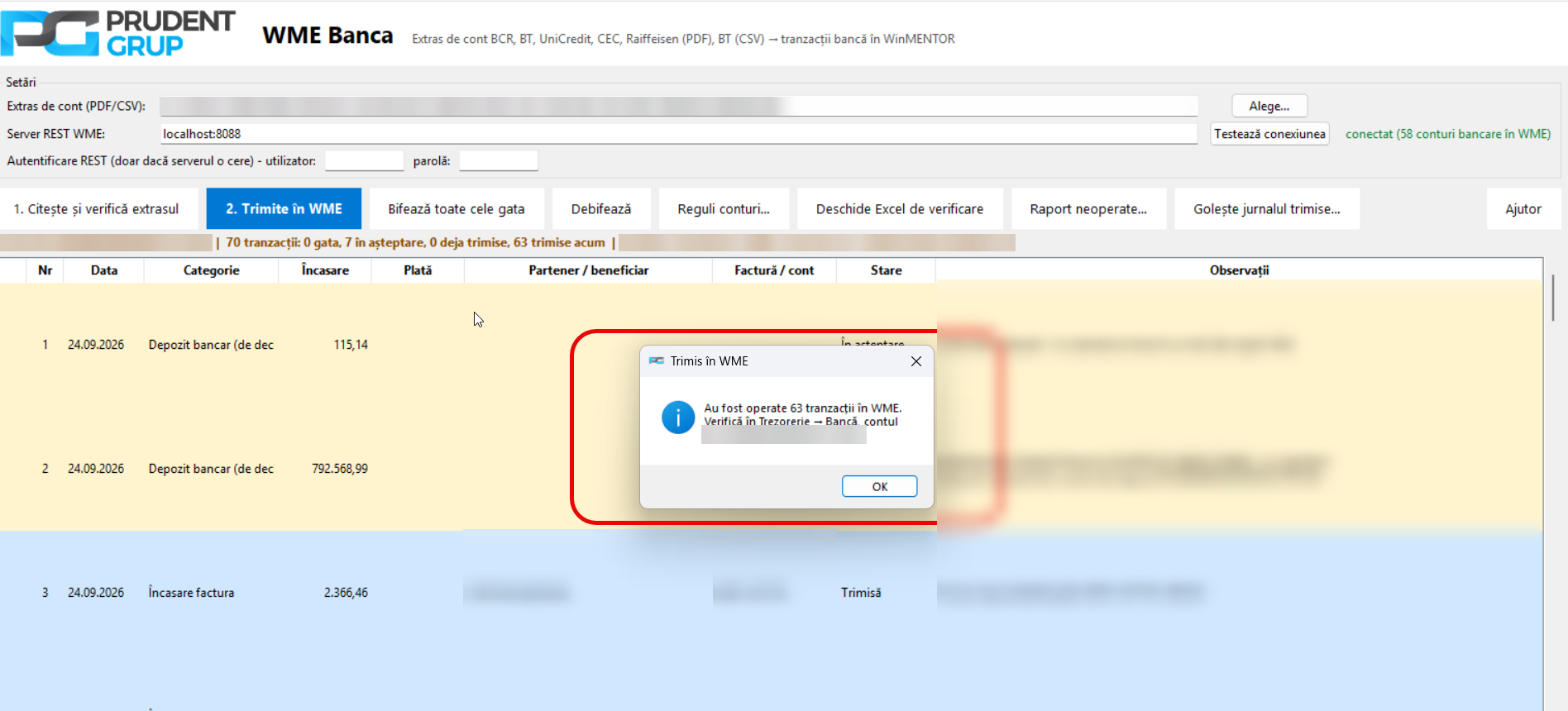Click Testează conexiunea
This screenshot has height=711, width=1568.
pos(1269,134)
